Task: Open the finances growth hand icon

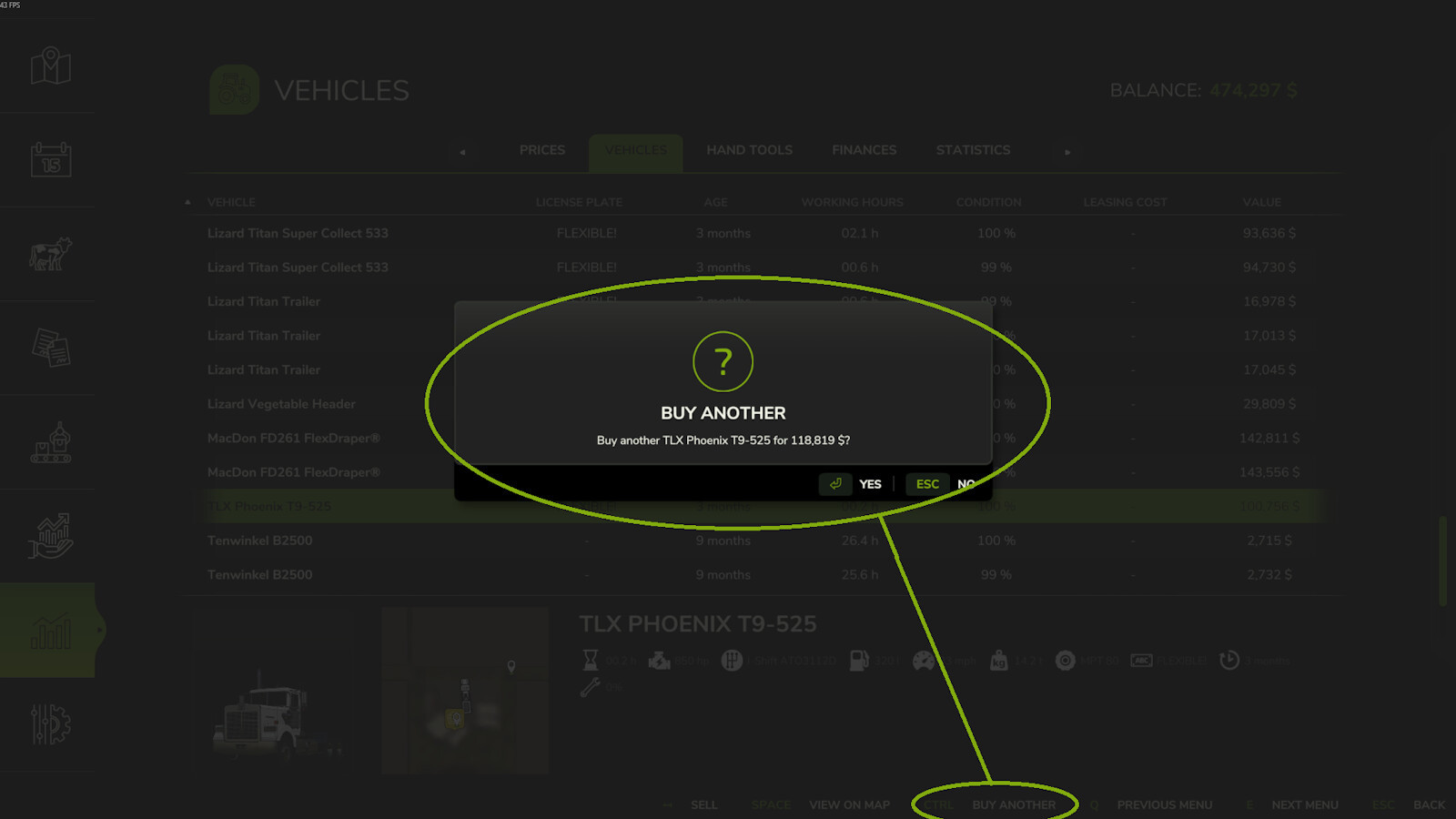Action: (51, 536)
